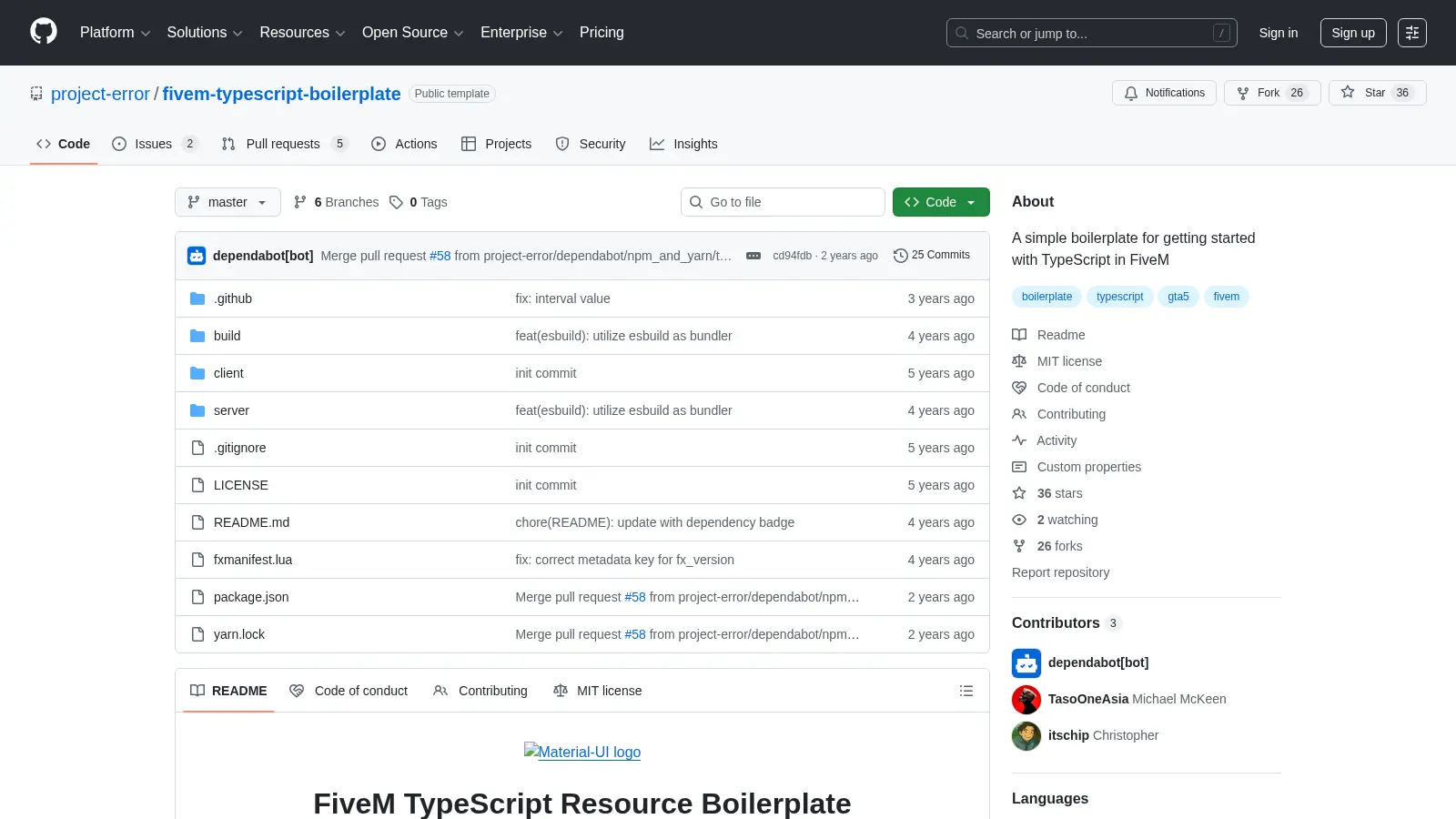
Task: Select the Contributing README tab
Action: [480, 691]
